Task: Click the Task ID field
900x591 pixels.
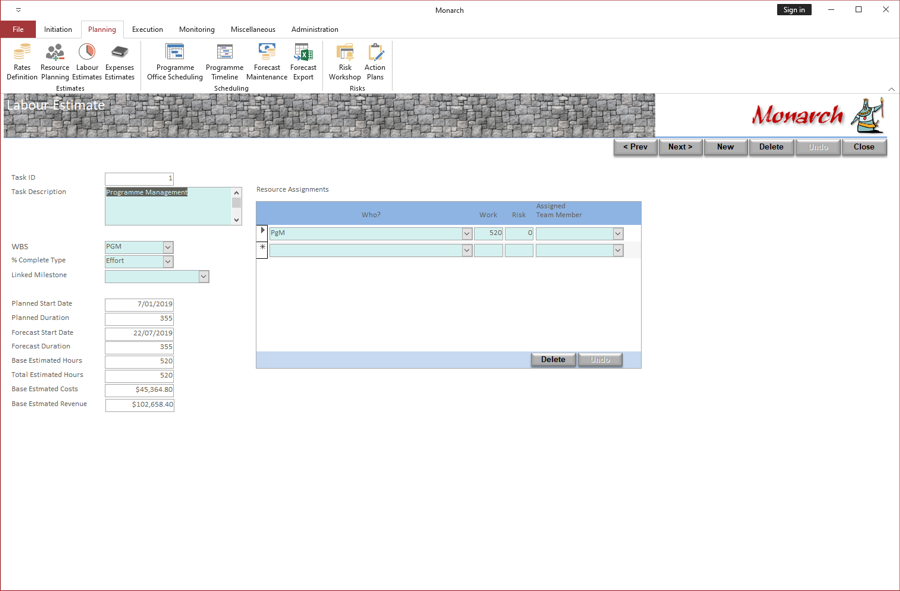Action: [139, 178]
